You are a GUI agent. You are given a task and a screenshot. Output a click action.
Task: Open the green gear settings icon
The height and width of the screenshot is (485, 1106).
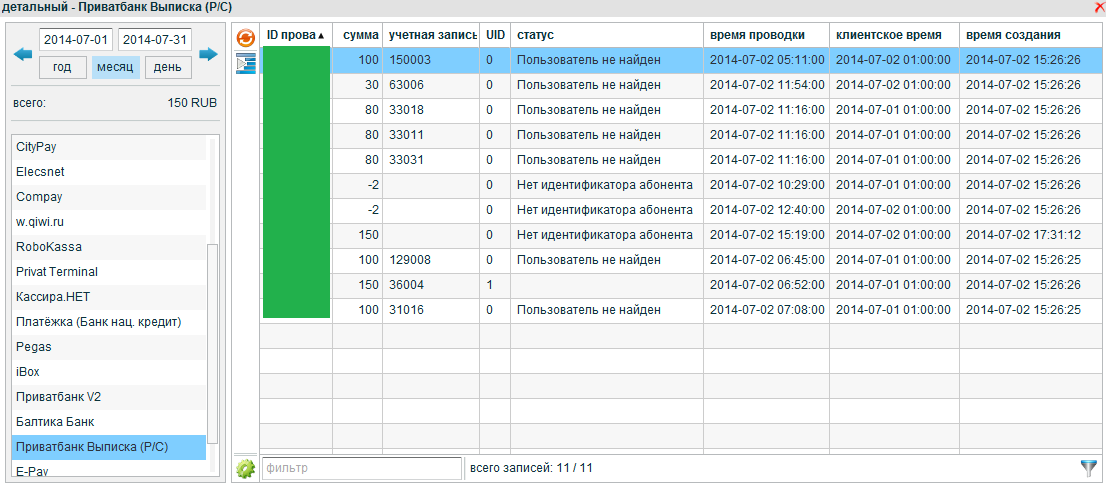pyautogui.click(x=245, y=468)
